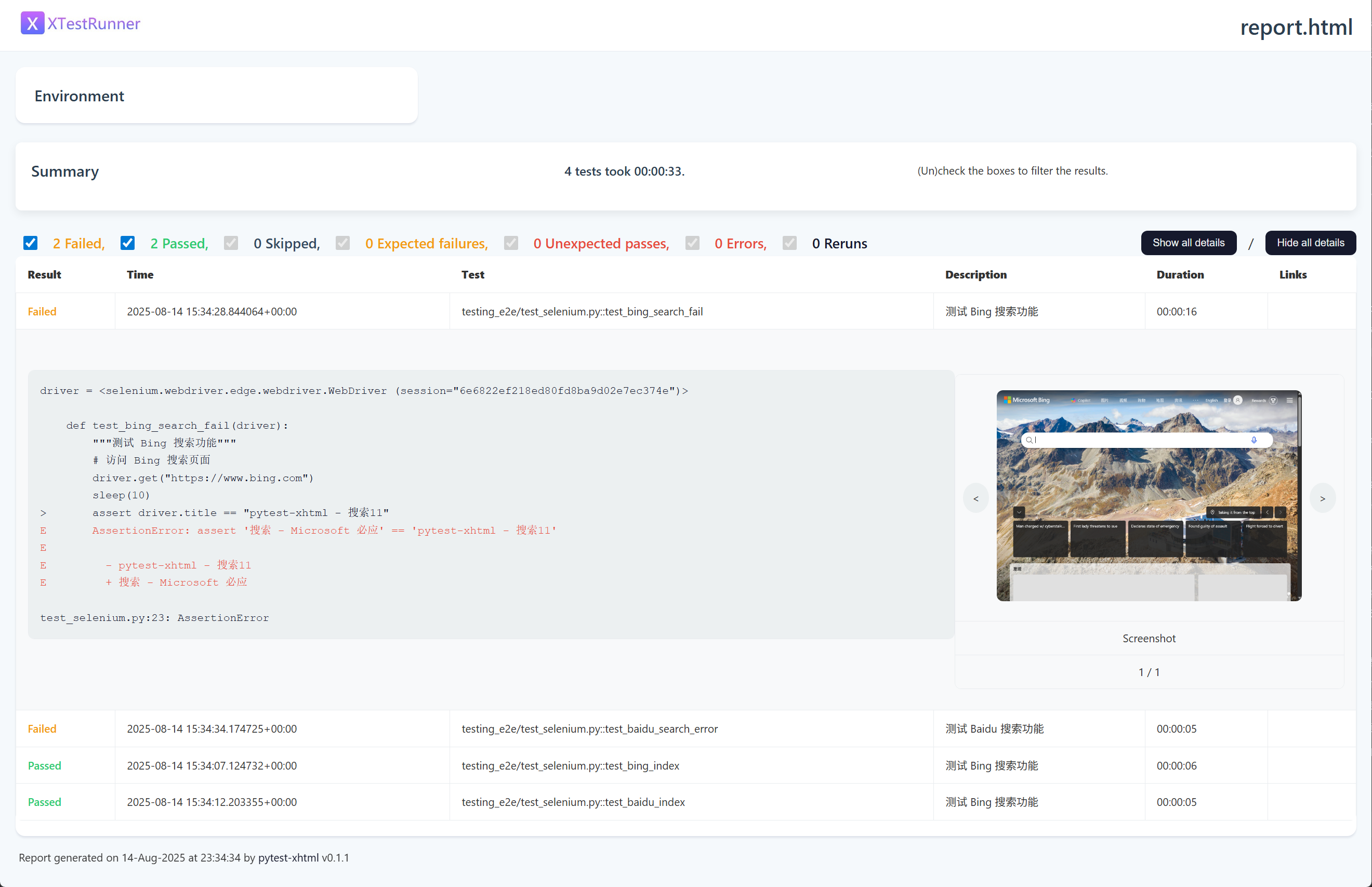Viewport: 1372px width, 887px height.
Task: Open the pytest-xhtml footer link
Action: pos(288,857)
